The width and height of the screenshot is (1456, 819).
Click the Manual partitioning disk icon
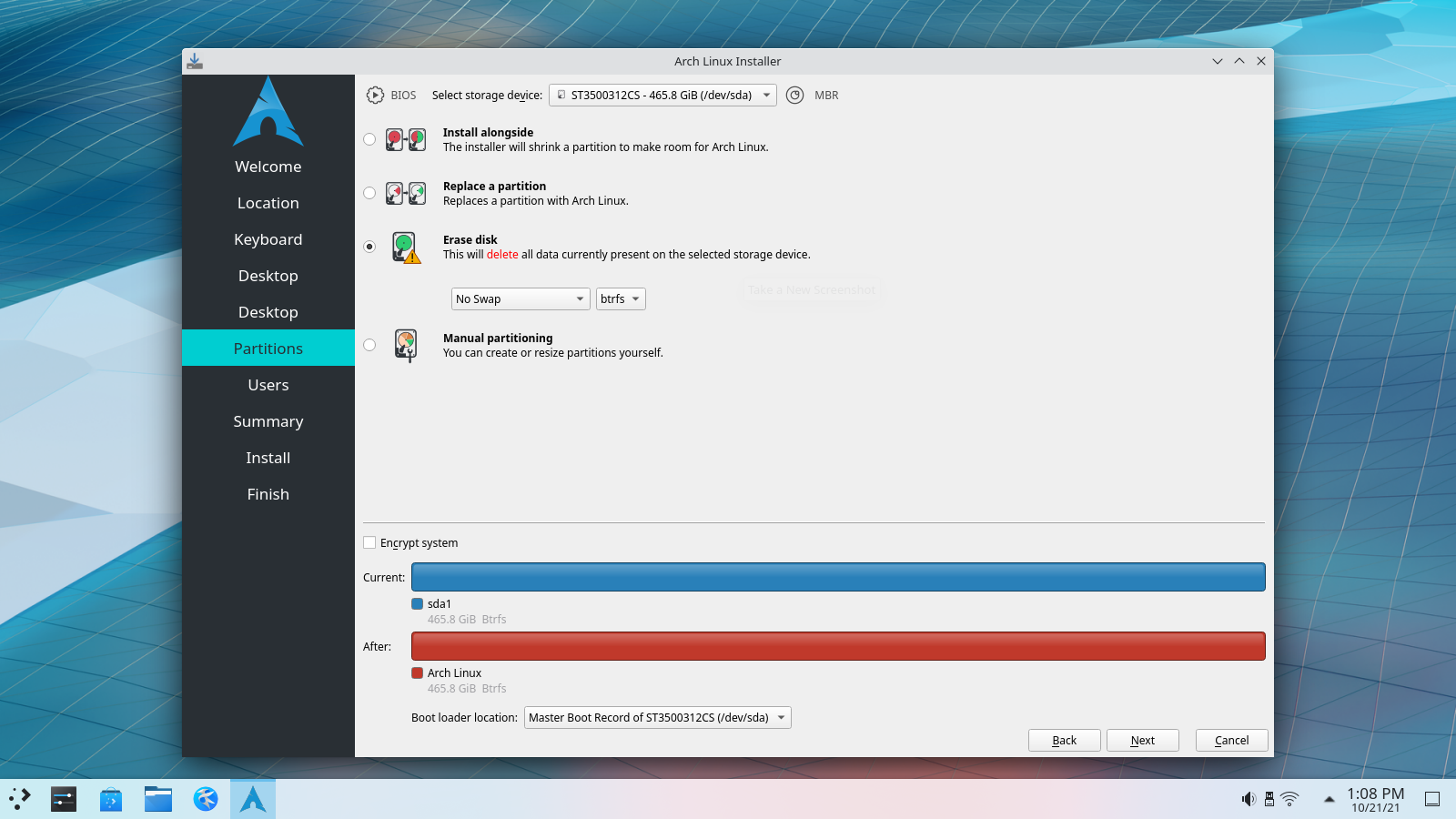tap(406, 345)
